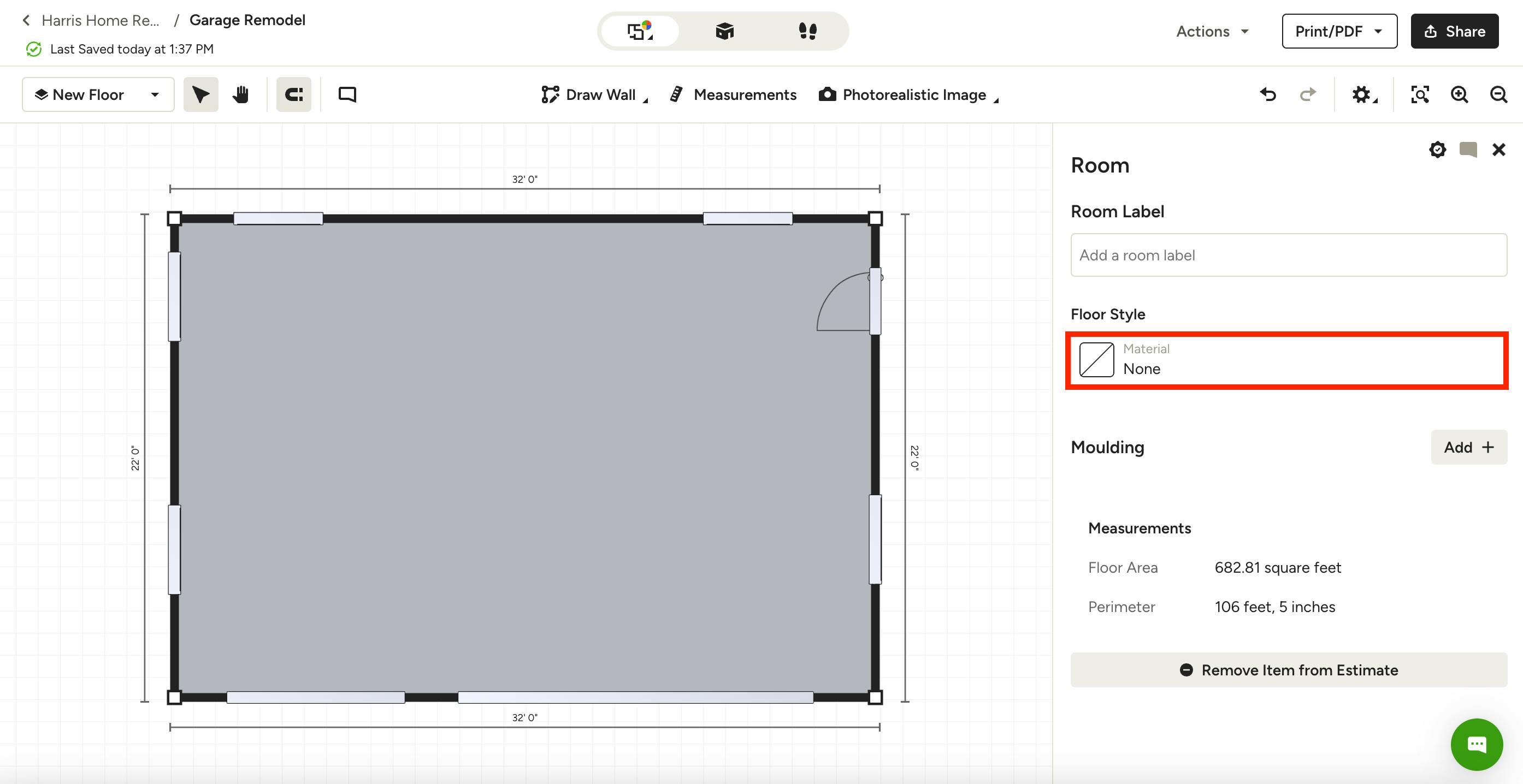The height and width of the screenshot is (784, 1523).
Task: Click the 682.81 square feet value
Action: 1278,568
